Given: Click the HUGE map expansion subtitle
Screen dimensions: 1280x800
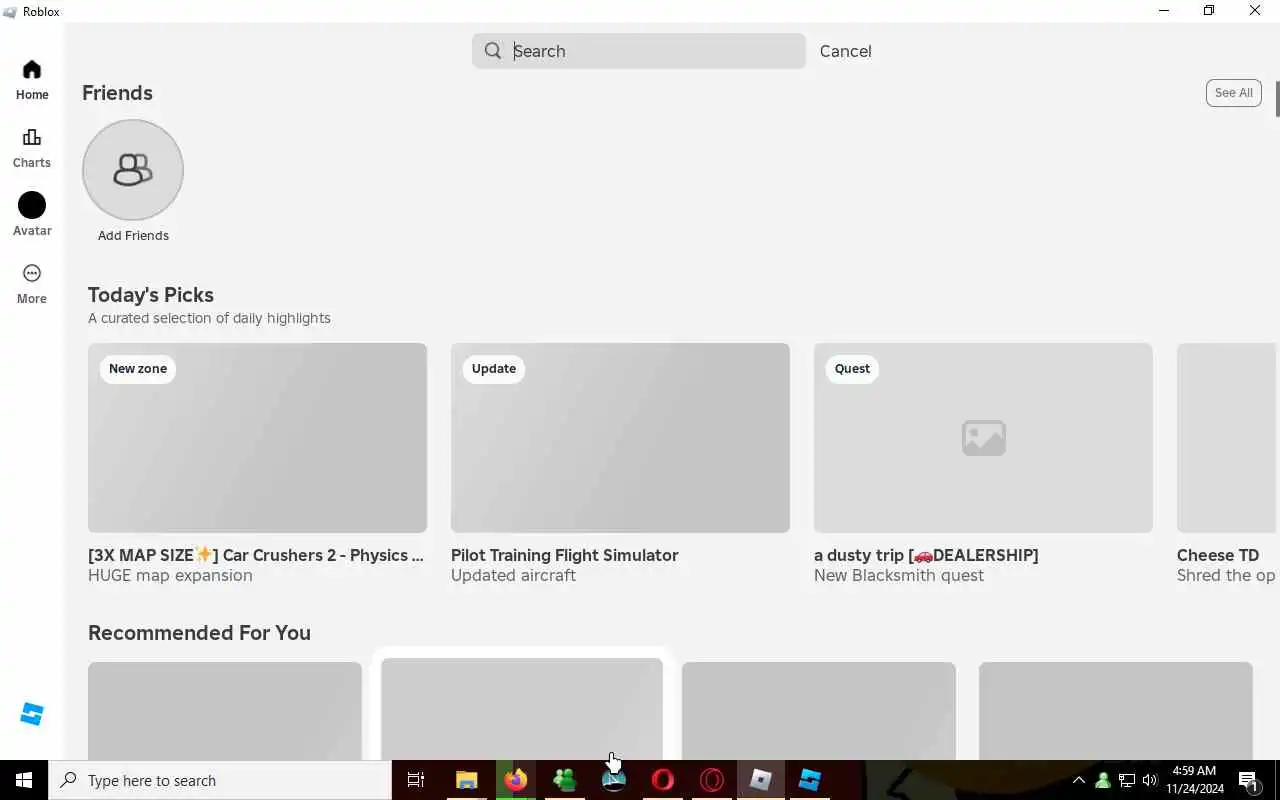Looking at the screenshot, I should pyautogui.click(x=170, y=576).
